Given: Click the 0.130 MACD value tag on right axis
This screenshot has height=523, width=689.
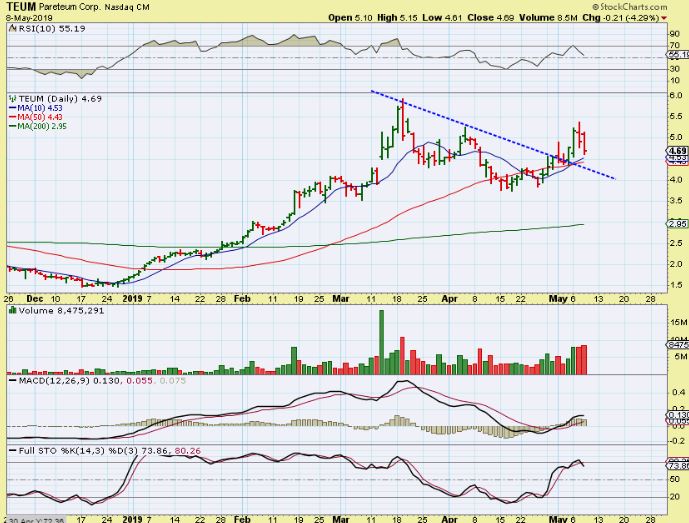Looking at the screenshot, I should (678, 415).
